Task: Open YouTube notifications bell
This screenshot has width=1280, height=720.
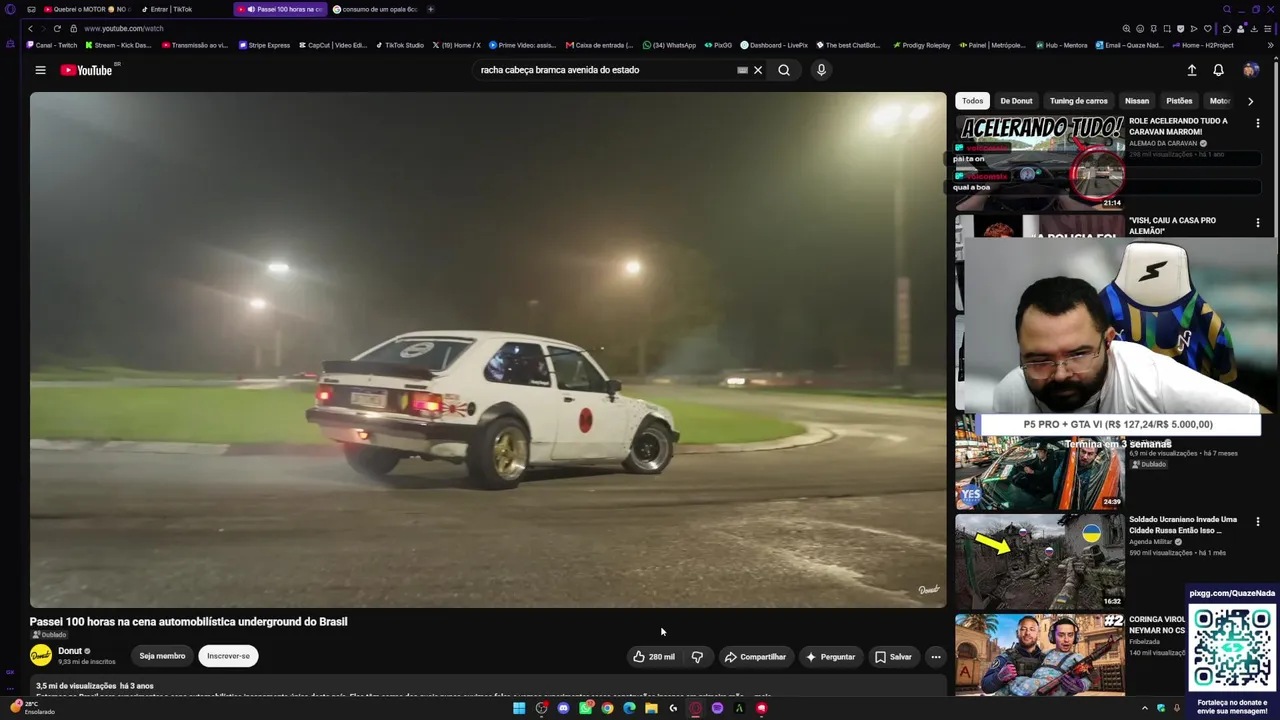Action: 1218,70
